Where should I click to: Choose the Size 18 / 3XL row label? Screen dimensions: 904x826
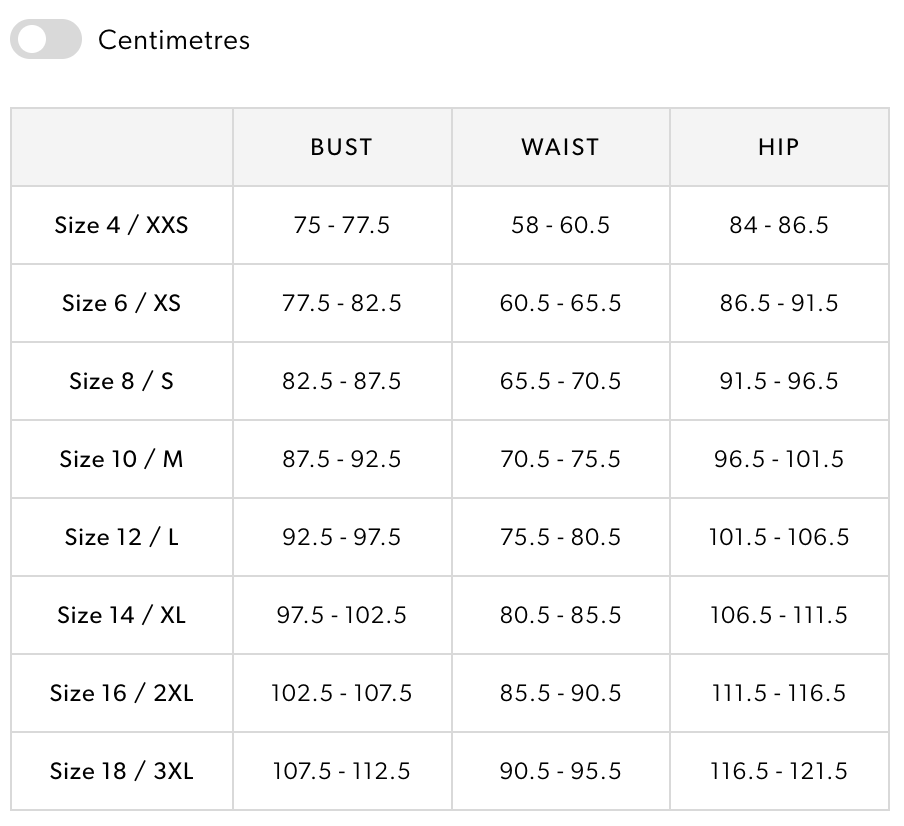tap(121, 771)
